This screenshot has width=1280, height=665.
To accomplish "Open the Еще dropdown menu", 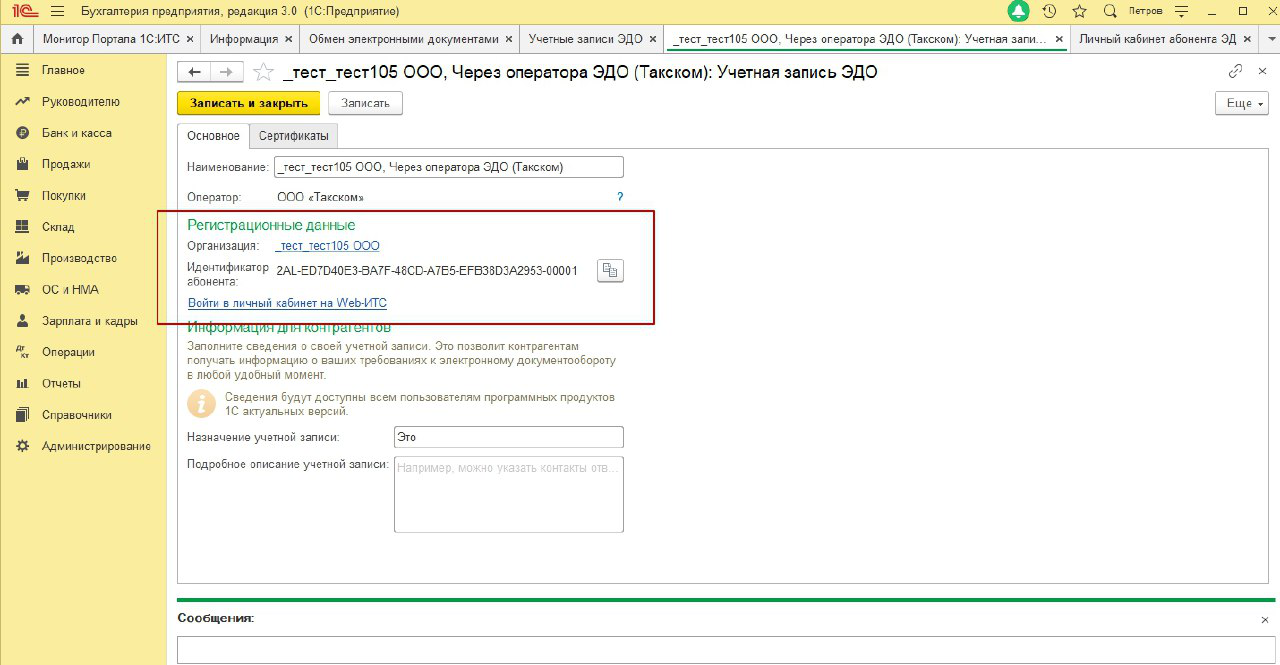I will pyautogui.click(x=1242, y=103).
